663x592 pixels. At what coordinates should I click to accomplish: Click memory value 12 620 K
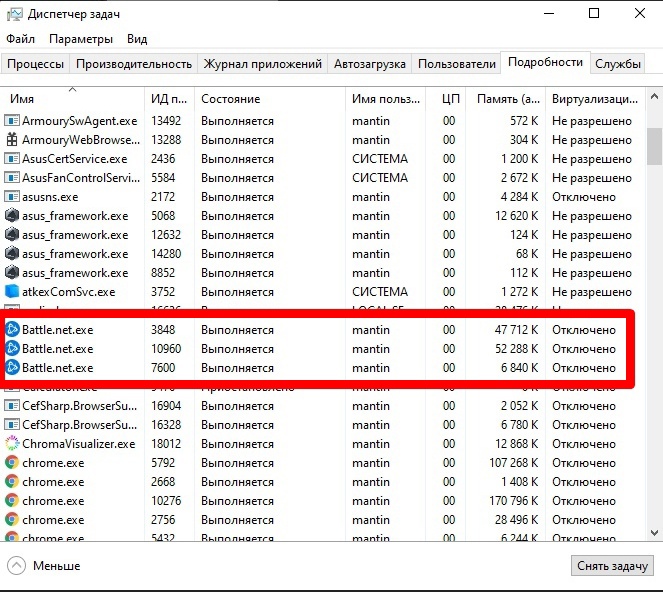pyautogui.click(x=516, y=216)
